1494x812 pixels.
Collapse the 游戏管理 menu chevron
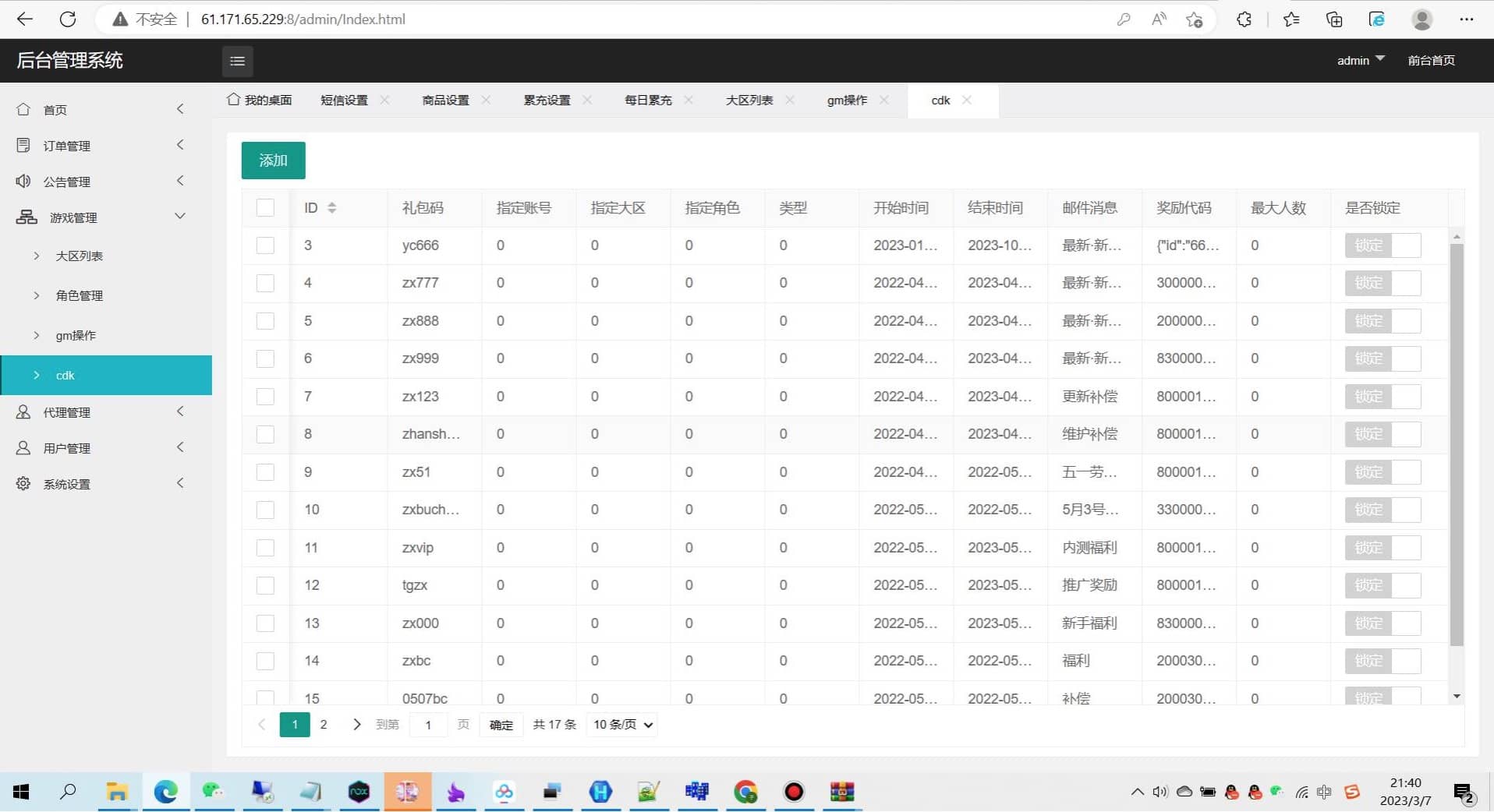click(180, 216)
